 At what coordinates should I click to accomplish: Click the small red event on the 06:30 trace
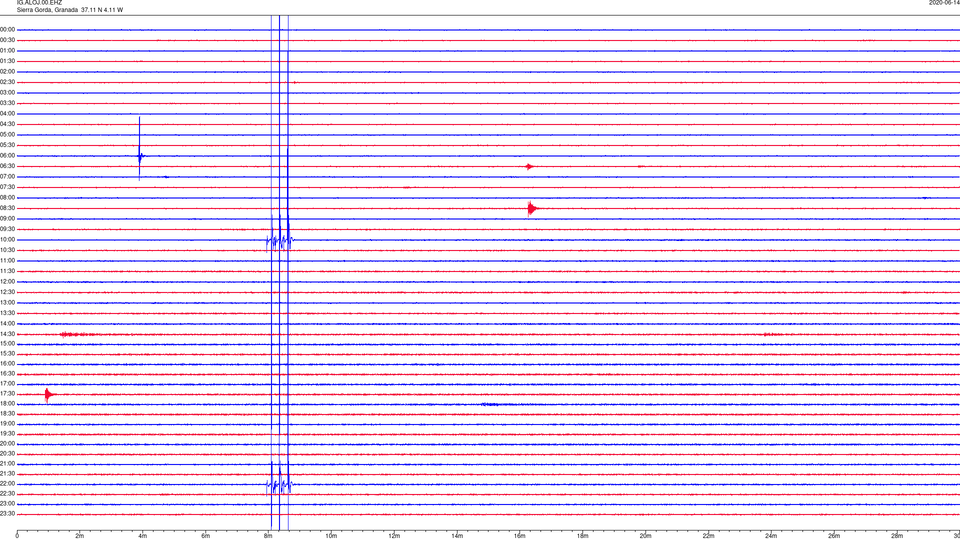tap(530, 167)
